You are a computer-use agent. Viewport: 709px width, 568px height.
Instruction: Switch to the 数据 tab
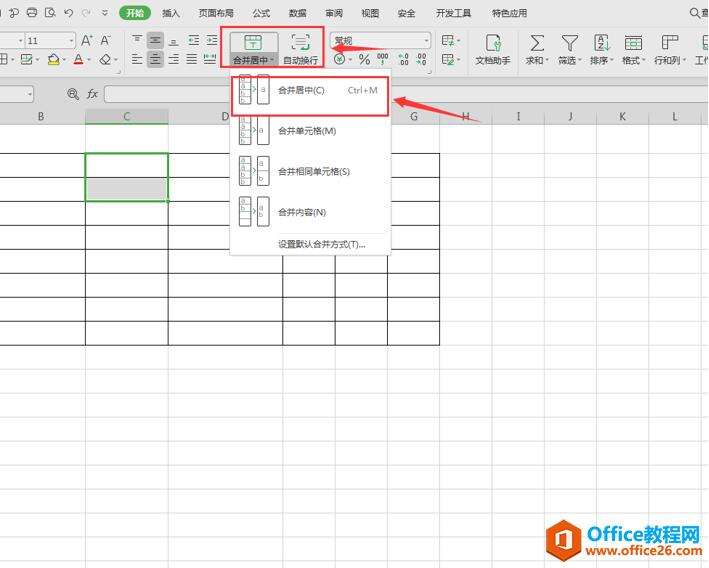298,13
